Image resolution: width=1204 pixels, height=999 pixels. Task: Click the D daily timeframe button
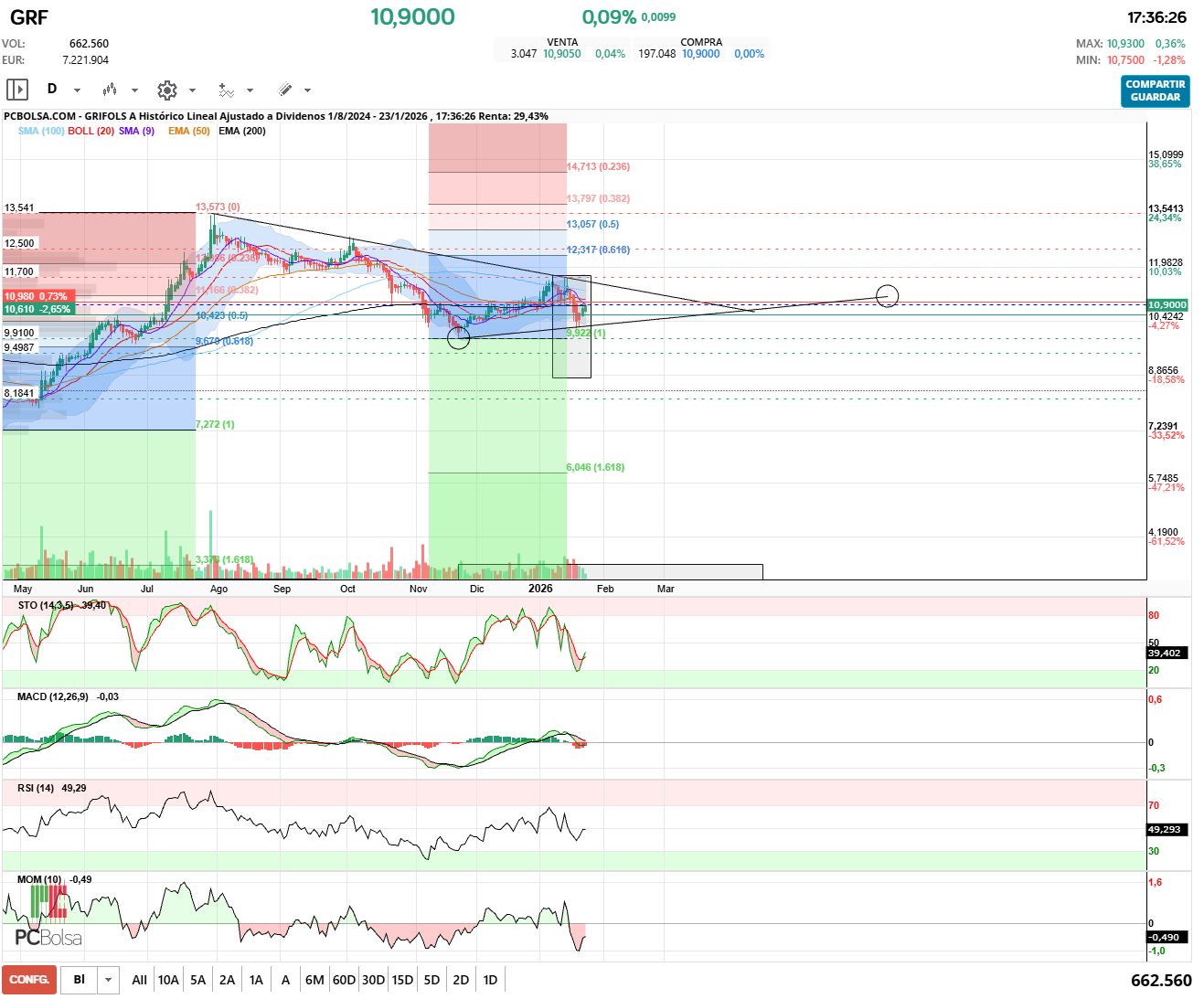[52, 90]
